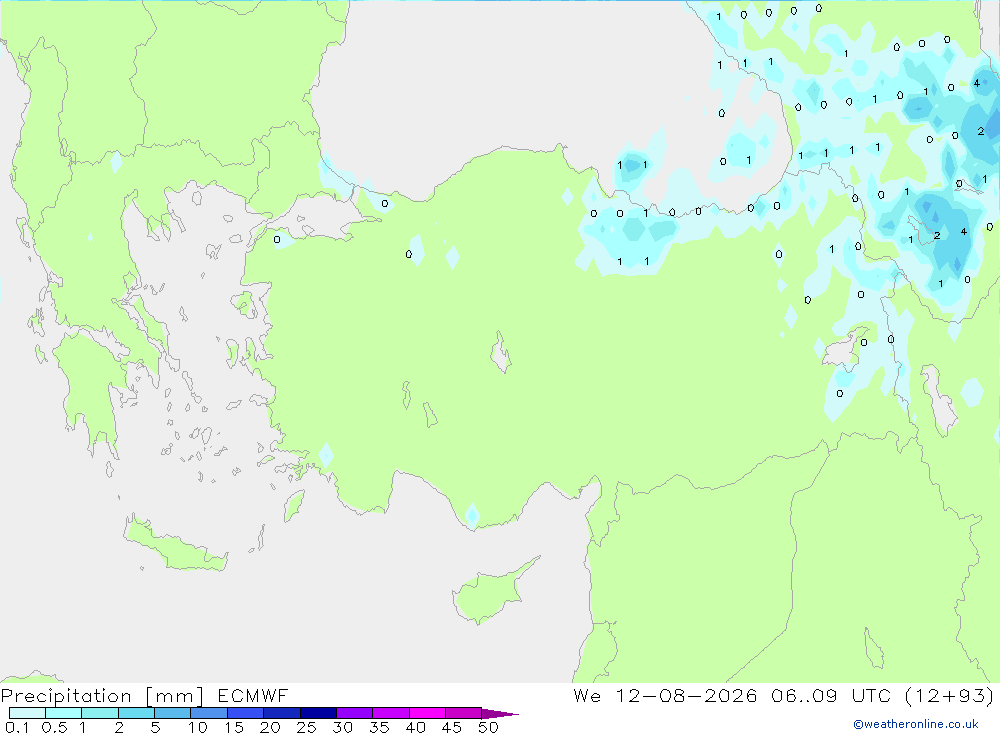
Task: Click the 2–5 mm legend color swatch
Action: 136,713
